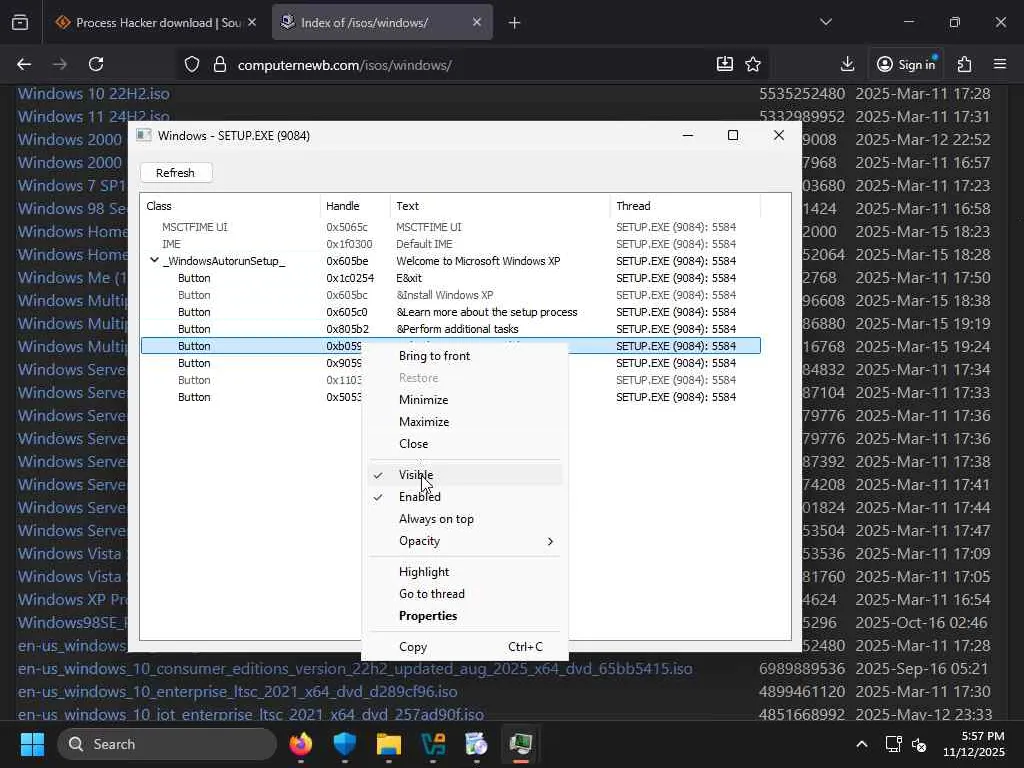Go back with browser back arrow
Screen dimensions: 1024x768
point(24,64)
